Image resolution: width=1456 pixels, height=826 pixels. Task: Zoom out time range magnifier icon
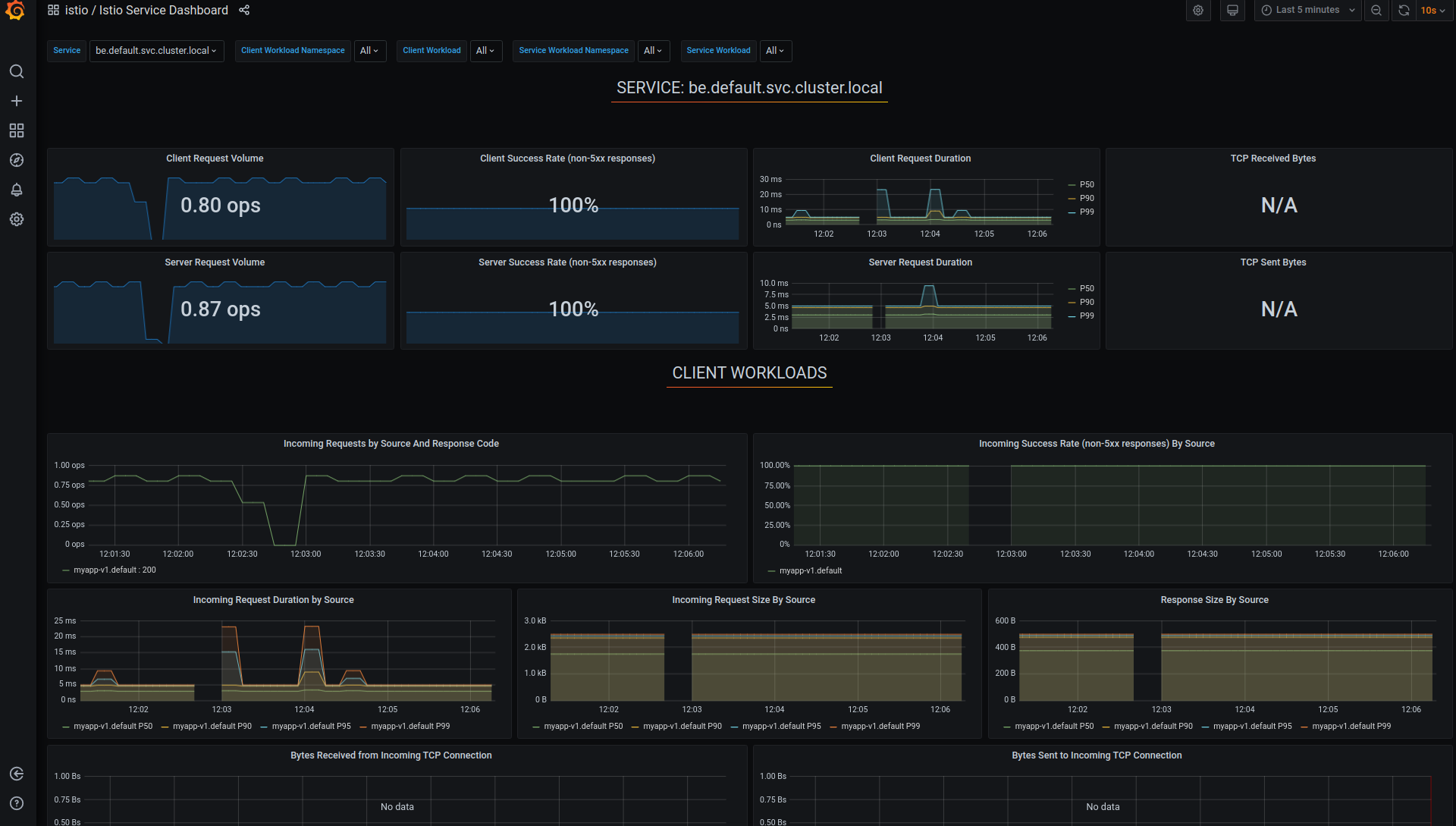1376,11
